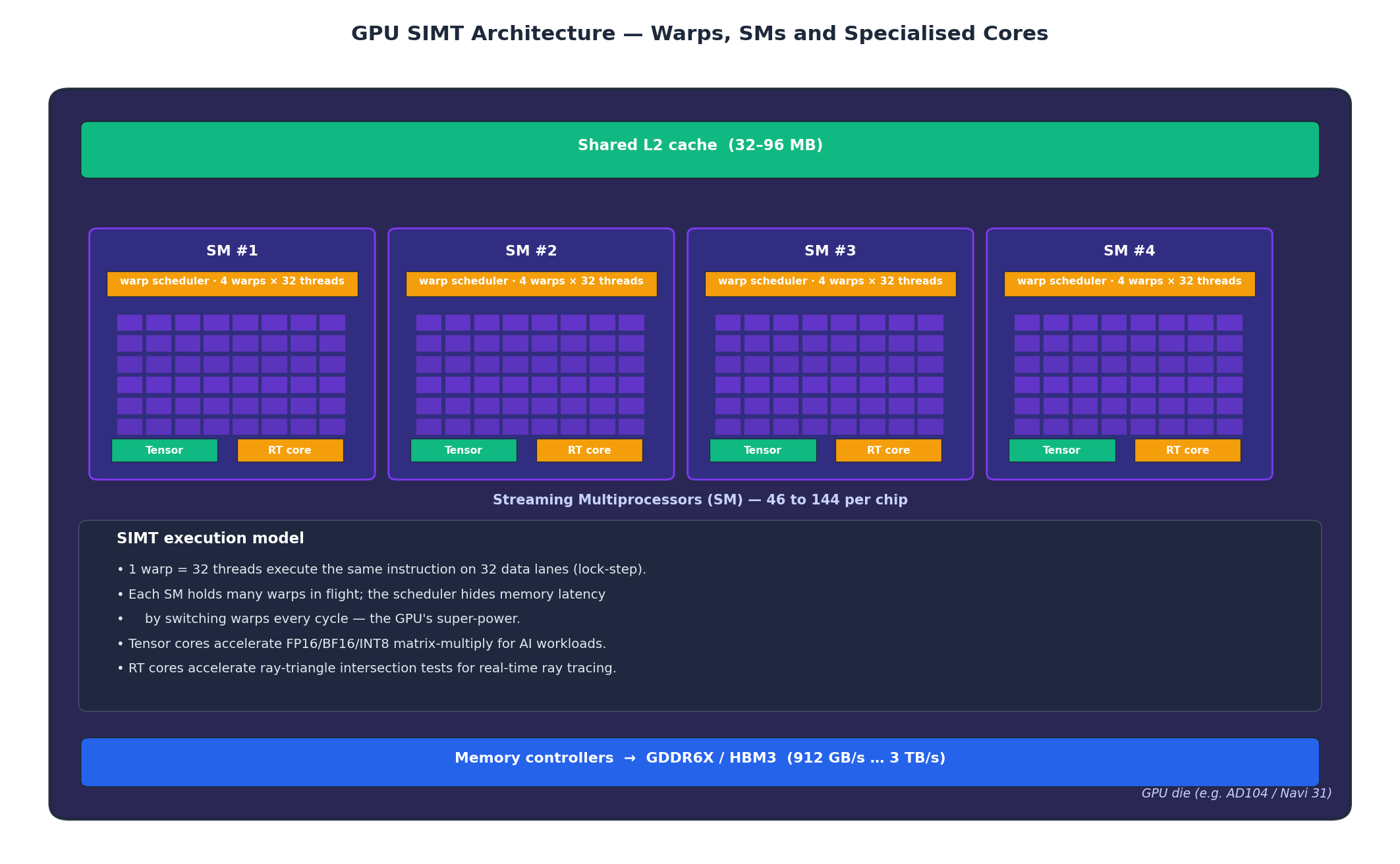
Task: Click the warp scheduler bar in SM #3
Action: [x=830, y=283]
